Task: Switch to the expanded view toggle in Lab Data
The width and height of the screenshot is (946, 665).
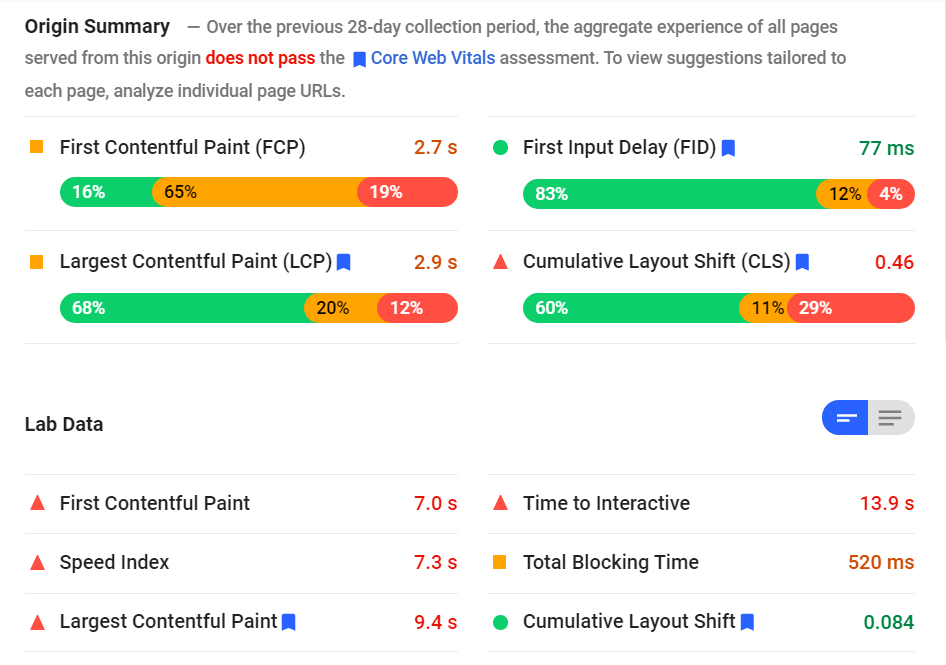Action: [891, 418]
